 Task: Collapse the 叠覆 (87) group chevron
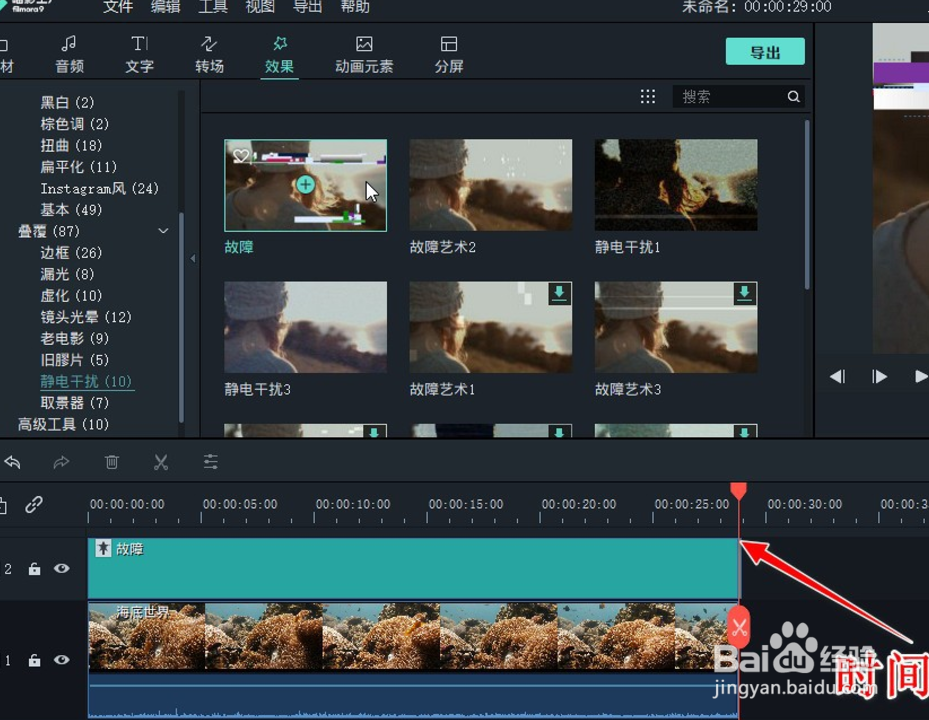(163, 231)
